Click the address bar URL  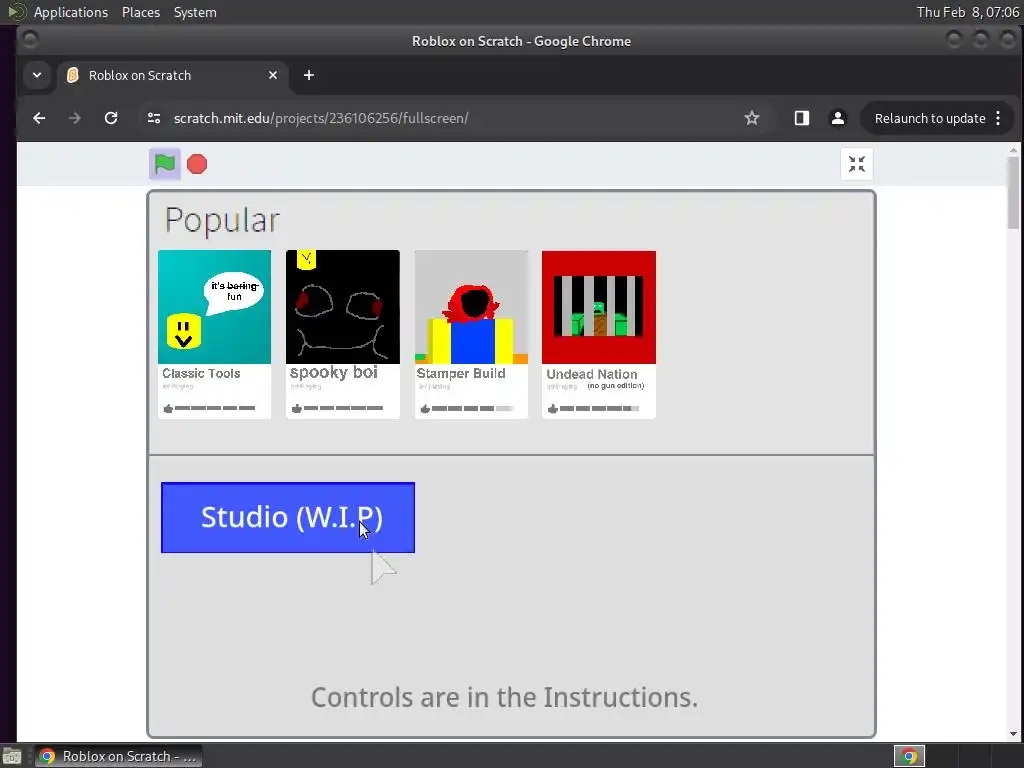point(321,118)
